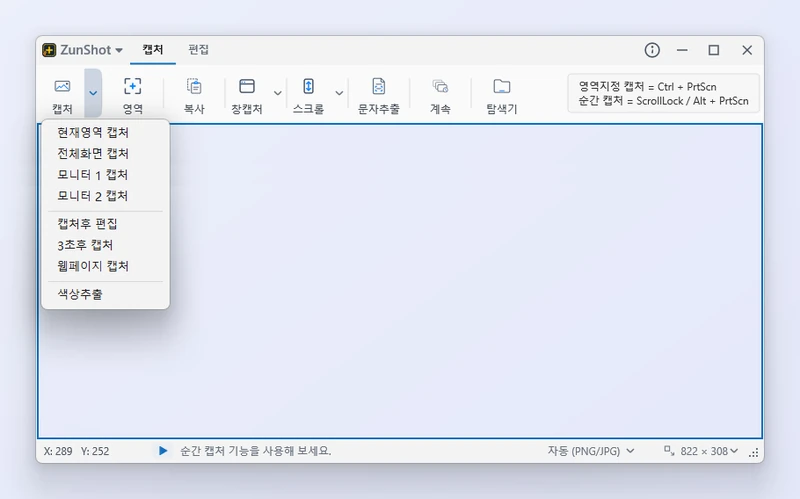Select 색상추출 color picker entry
Image resolution: width=800 pixels, height=499 pixels.
105,294
